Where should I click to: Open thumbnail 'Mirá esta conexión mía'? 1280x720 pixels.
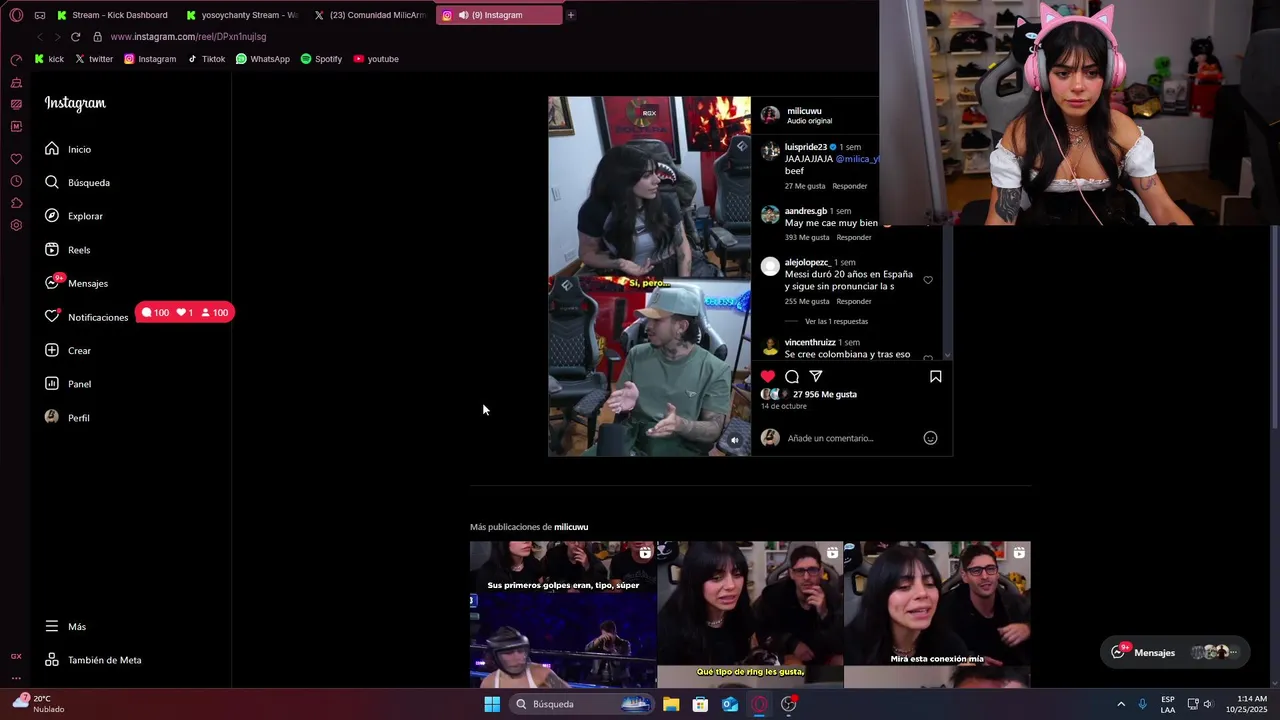coord(937,615)
